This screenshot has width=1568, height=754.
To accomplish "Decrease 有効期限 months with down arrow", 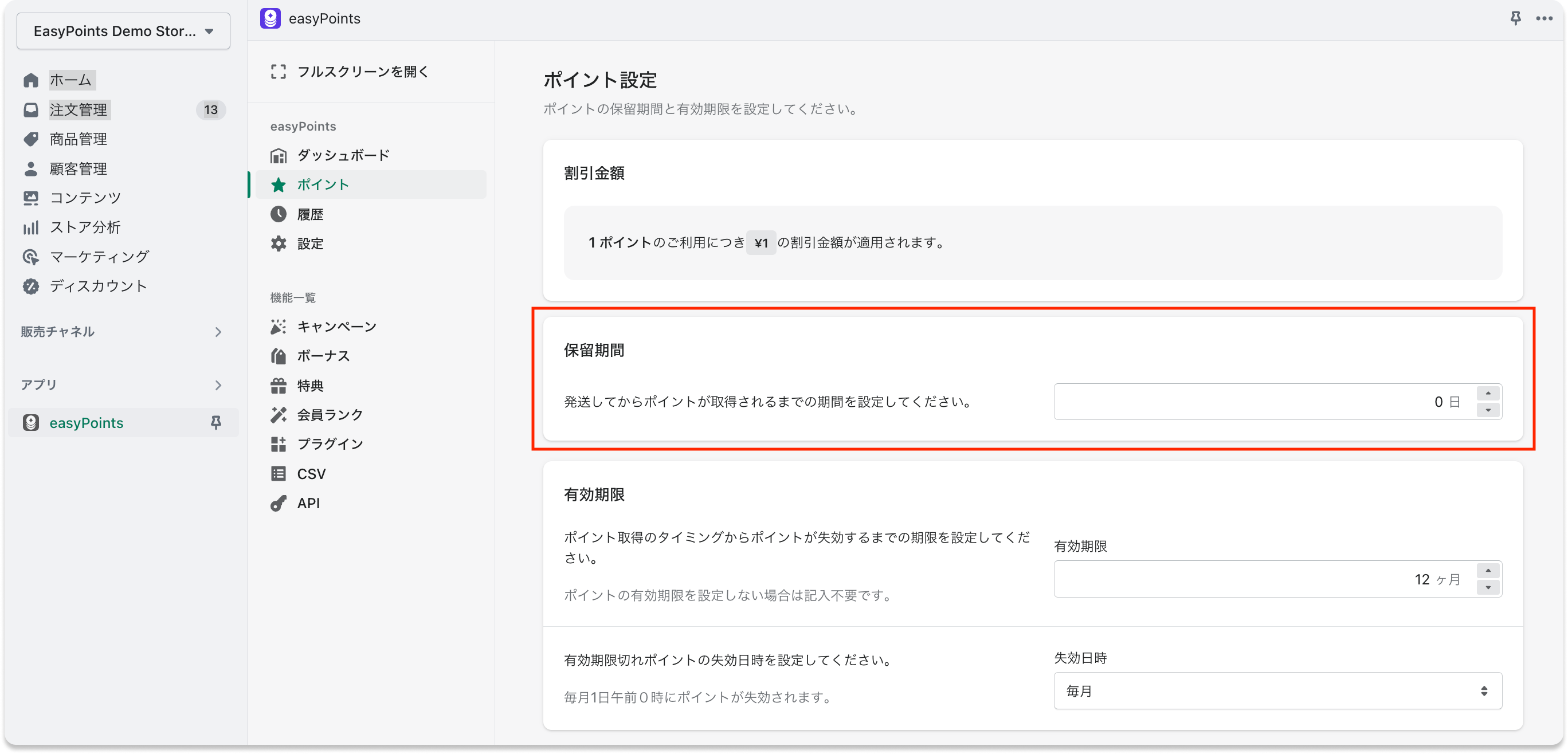I will pyautogui.click(x=1488, y=587).
